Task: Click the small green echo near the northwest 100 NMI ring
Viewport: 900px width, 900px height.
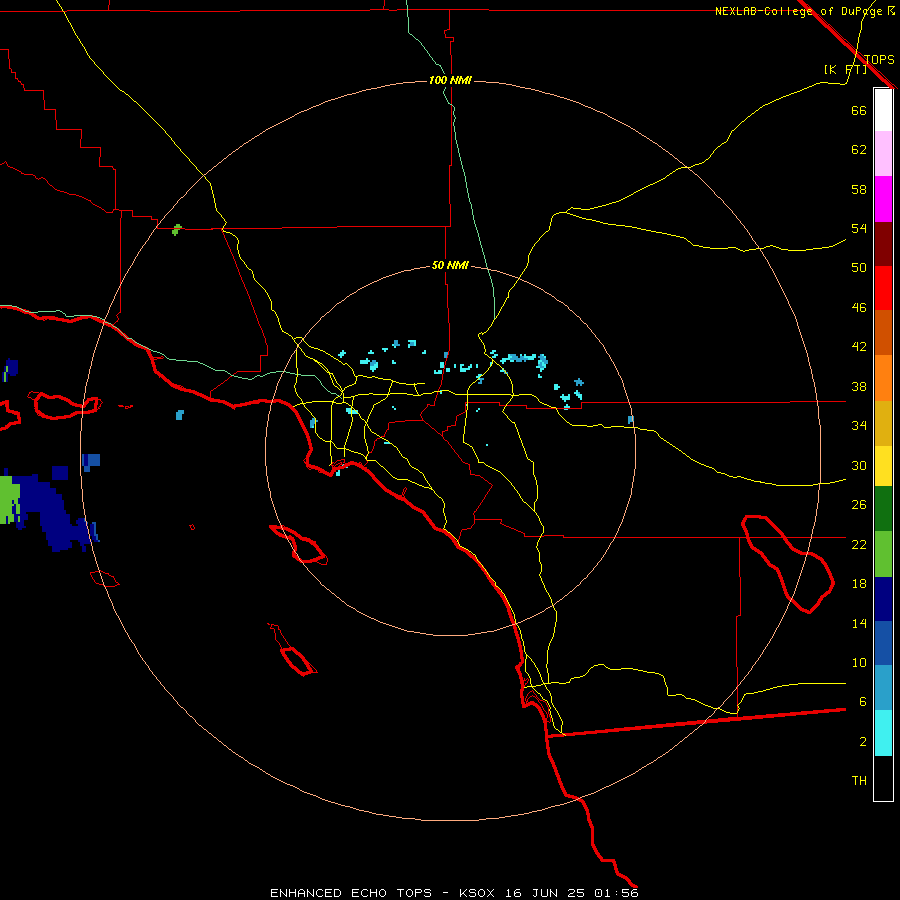Action: (176, 230)
